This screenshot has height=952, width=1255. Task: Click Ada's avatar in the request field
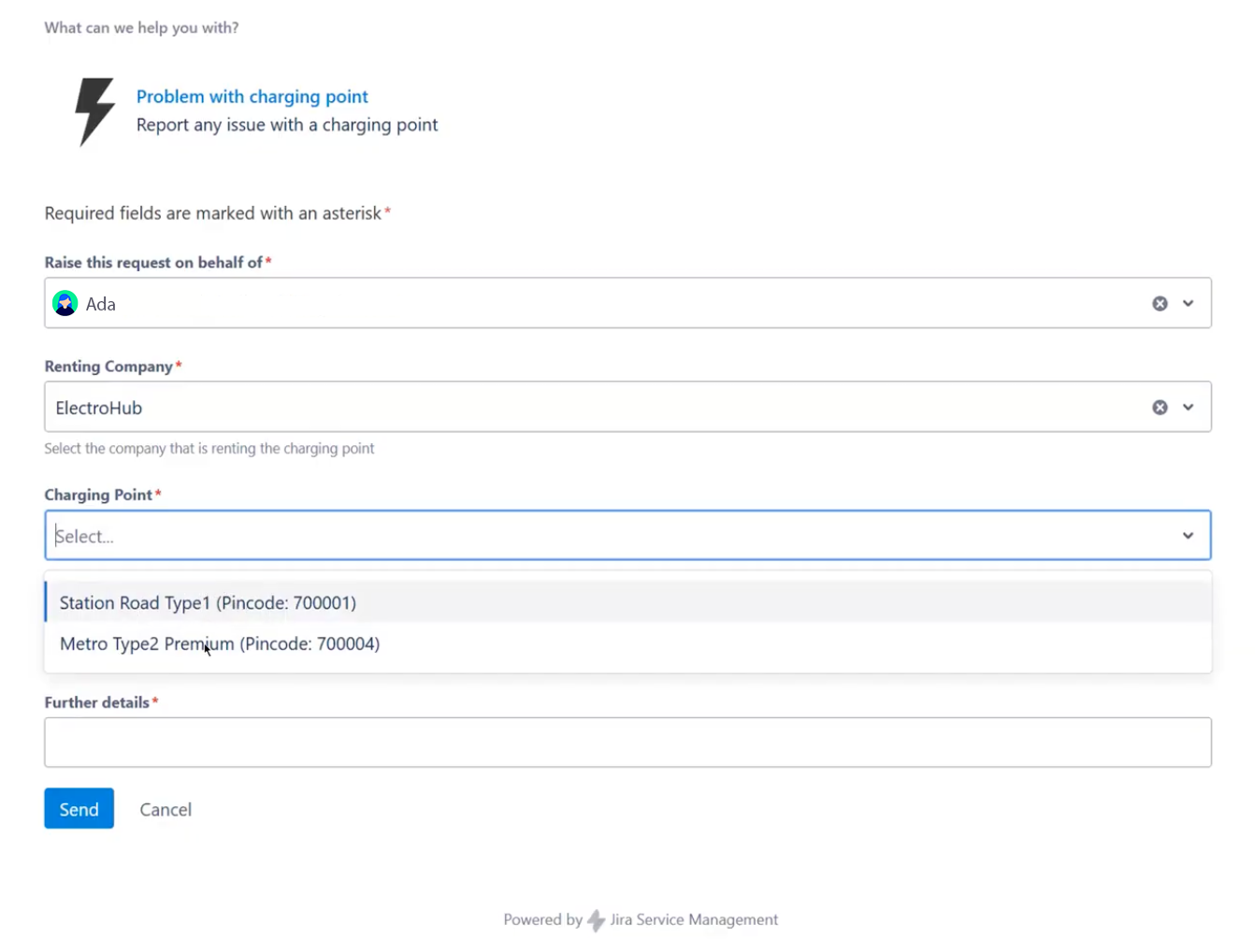(x=65, y=303)
